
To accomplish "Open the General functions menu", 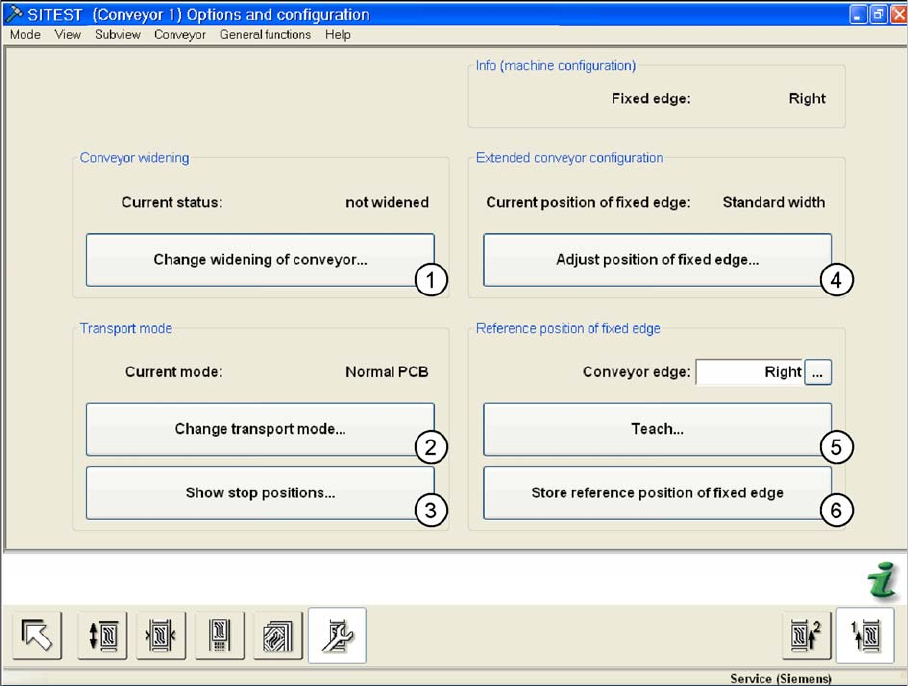I will (x=265, y=35).
